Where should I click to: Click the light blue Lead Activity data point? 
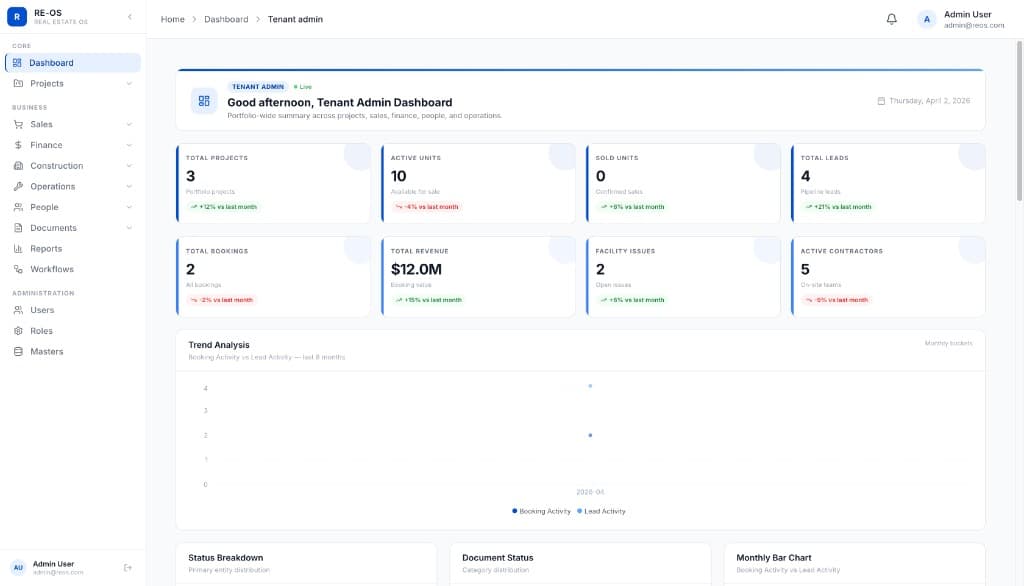coord(590,385)
